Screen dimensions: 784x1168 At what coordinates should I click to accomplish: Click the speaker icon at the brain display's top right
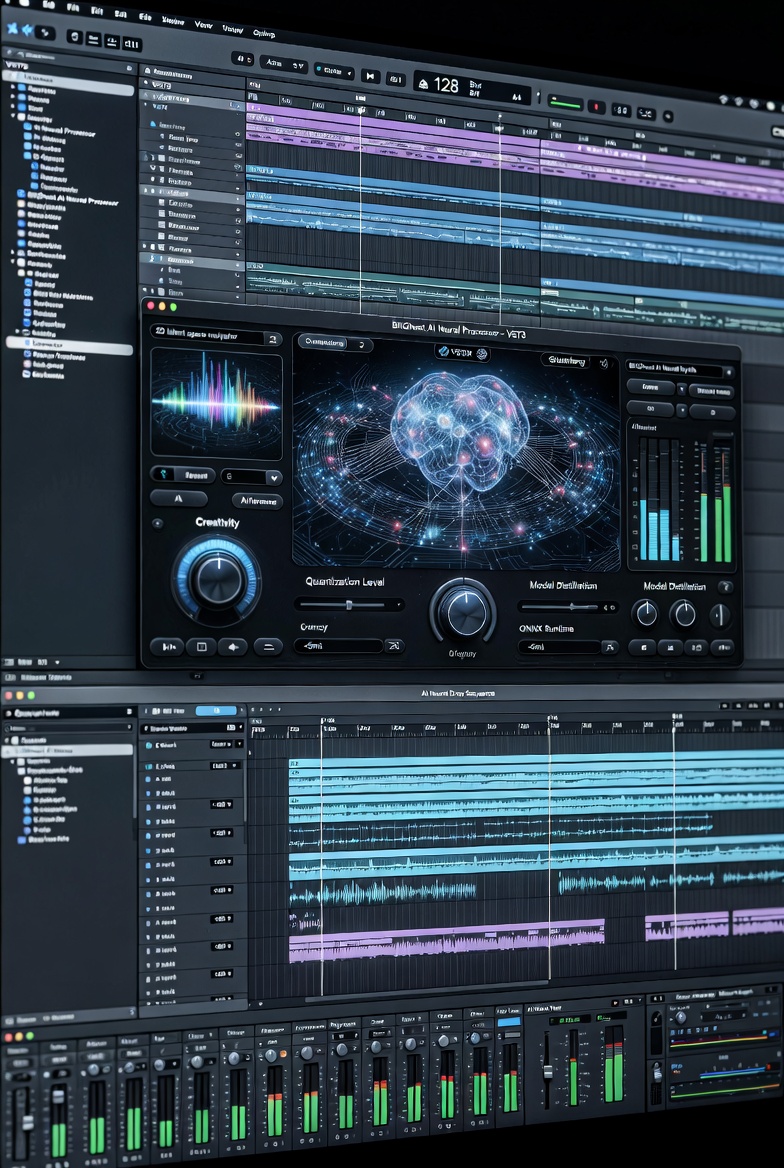604,363
